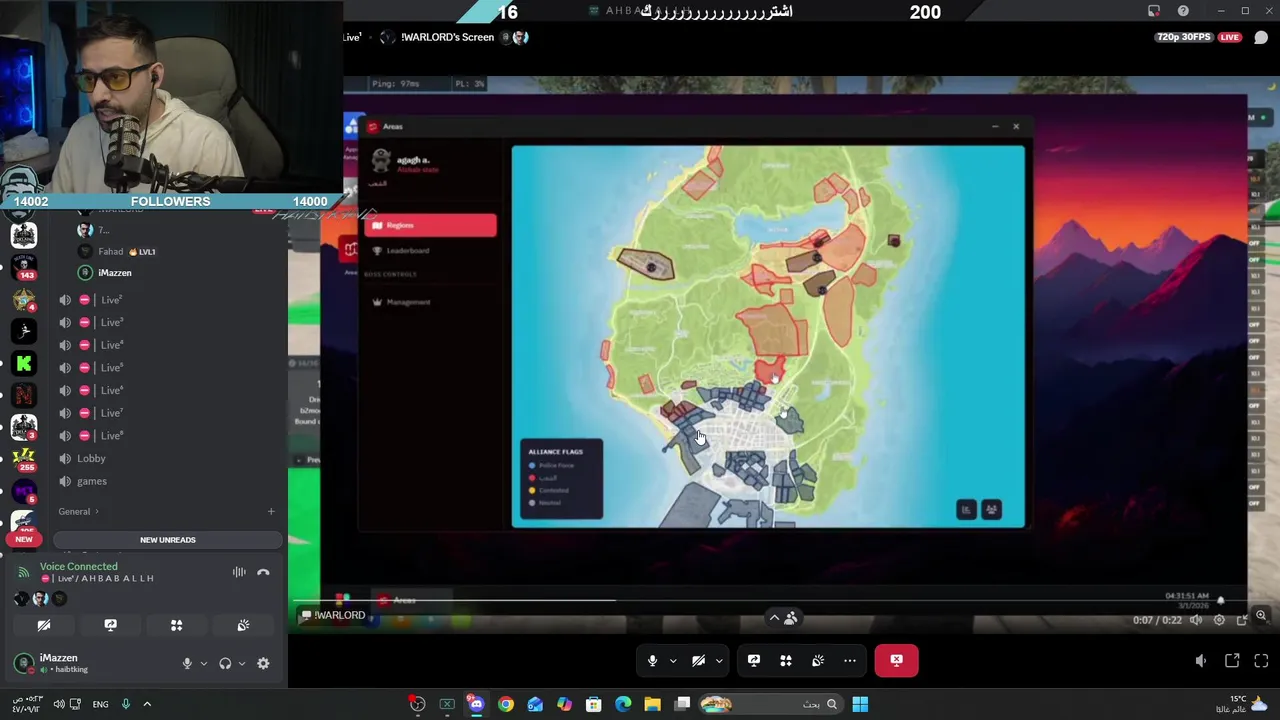1280x720 pixels.
Task: Disconnect from voice with phone icon
Action: (x=263, y=572)
